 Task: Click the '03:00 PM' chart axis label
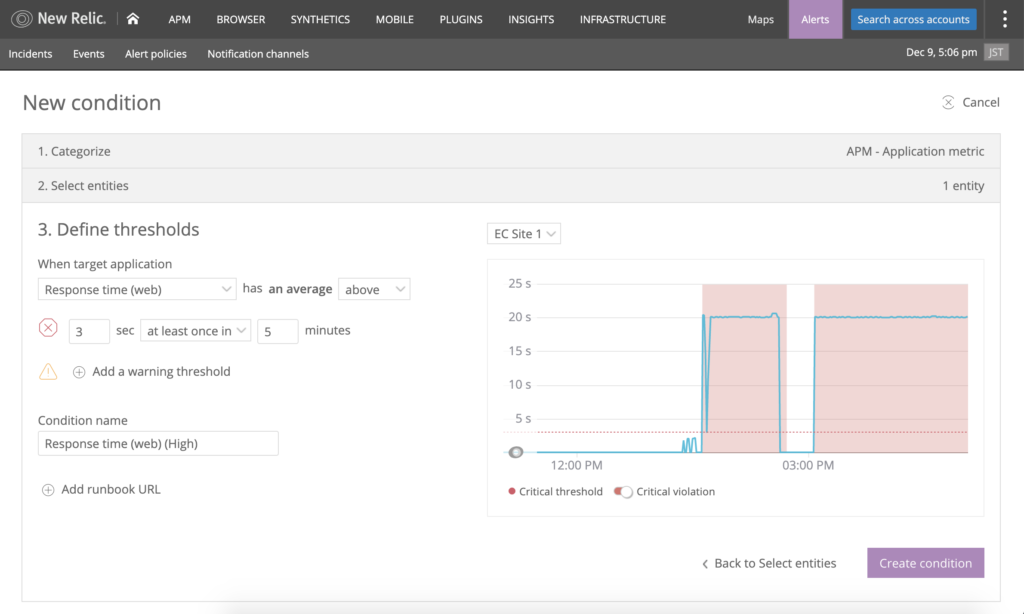(x=808, y=465)
